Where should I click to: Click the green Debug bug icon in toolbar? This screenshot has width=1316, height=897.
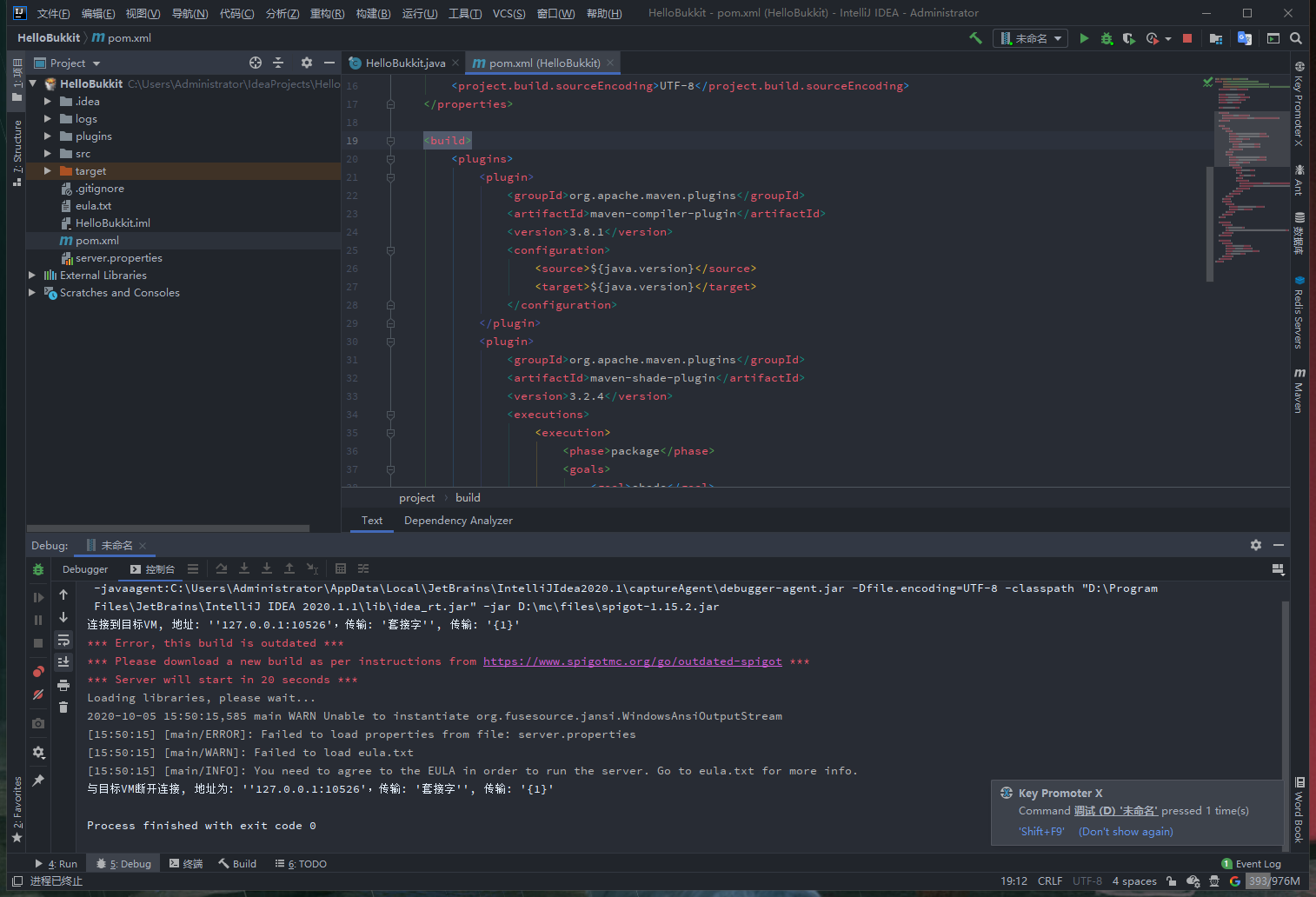(x=1107, y=38)
